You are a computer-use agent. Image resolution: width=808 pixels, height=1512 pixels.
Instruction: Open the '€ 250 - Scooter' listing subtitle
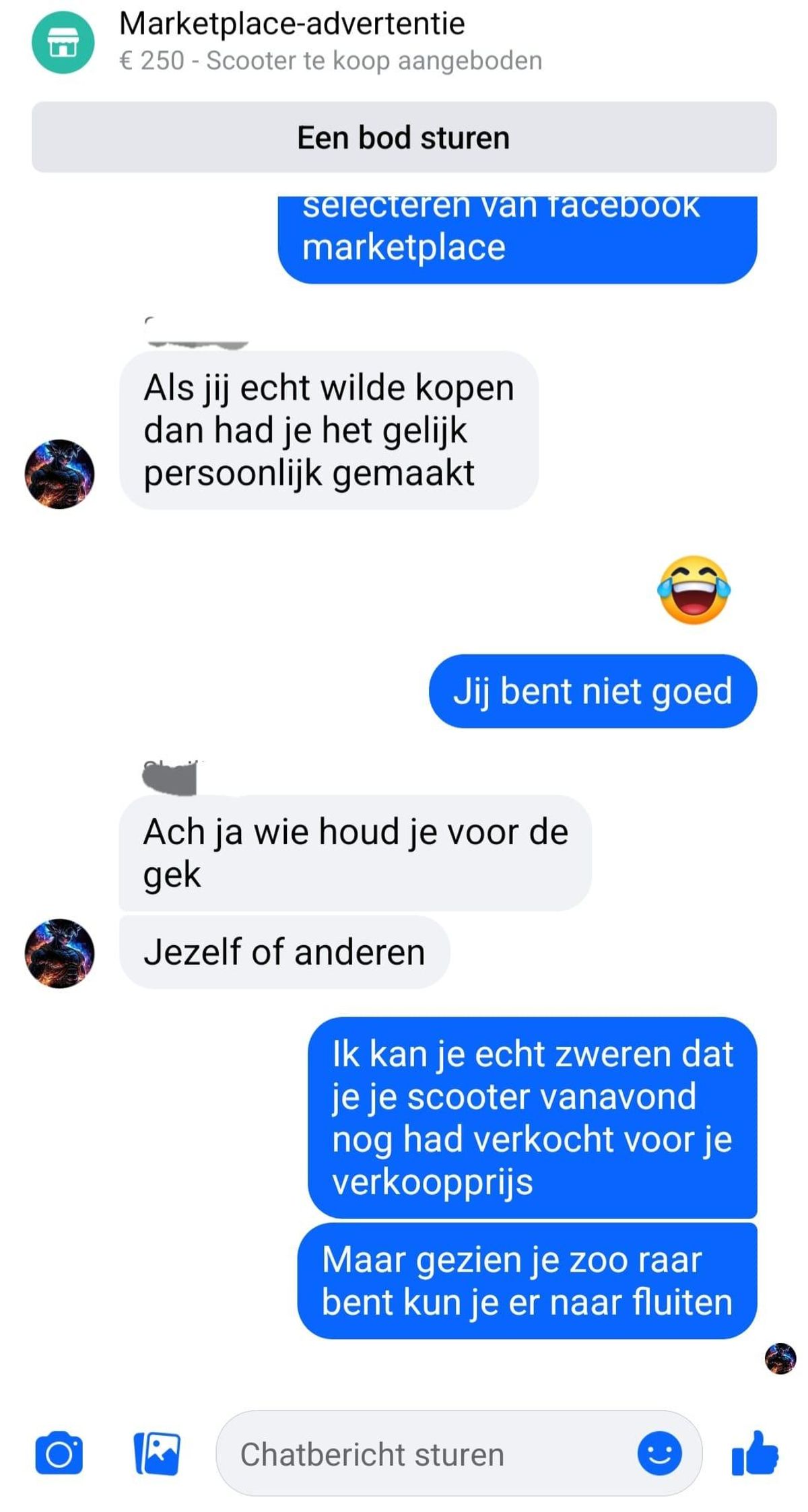coord(331,61)
